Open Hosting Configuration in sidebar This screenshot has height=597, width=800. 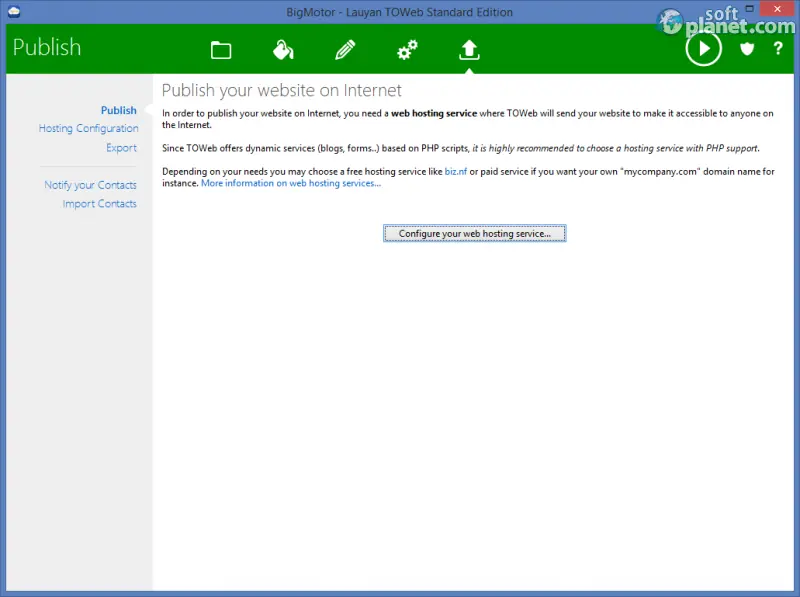[x=88, y=128]
